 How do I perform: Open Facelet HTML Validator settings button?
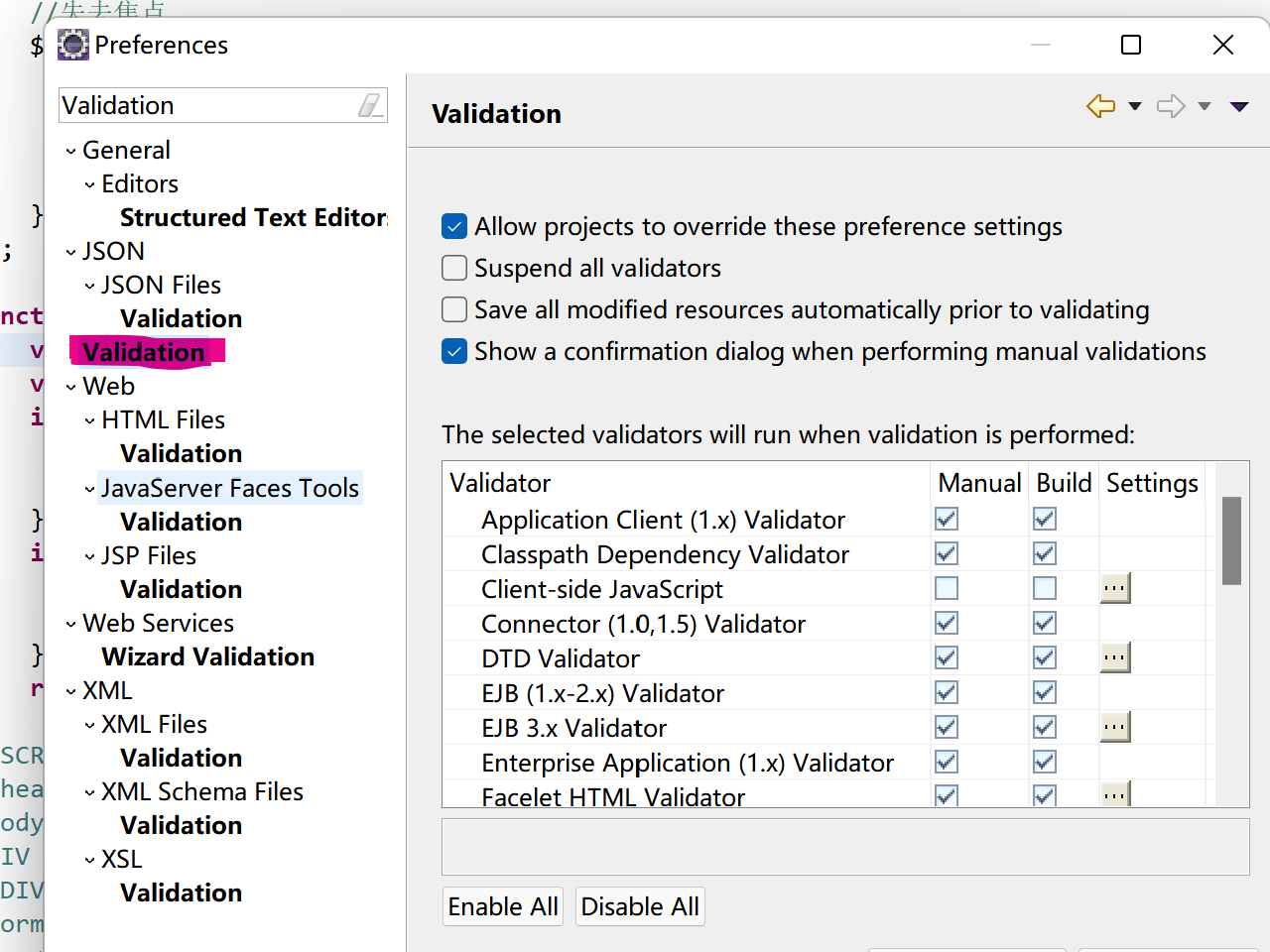tap(1114, 794)
